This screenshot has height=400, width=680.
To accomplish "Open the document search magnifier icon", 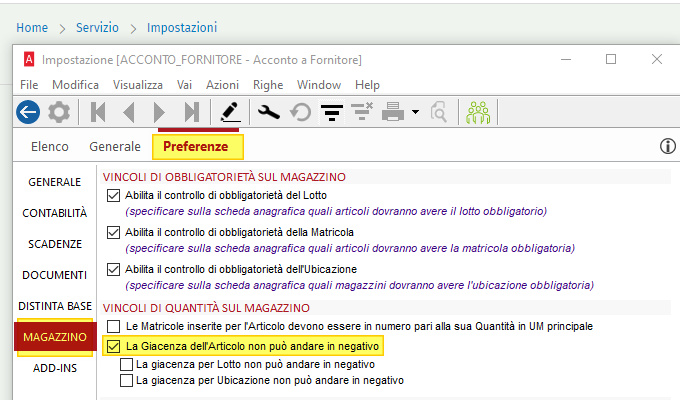I will pos(439,112).
